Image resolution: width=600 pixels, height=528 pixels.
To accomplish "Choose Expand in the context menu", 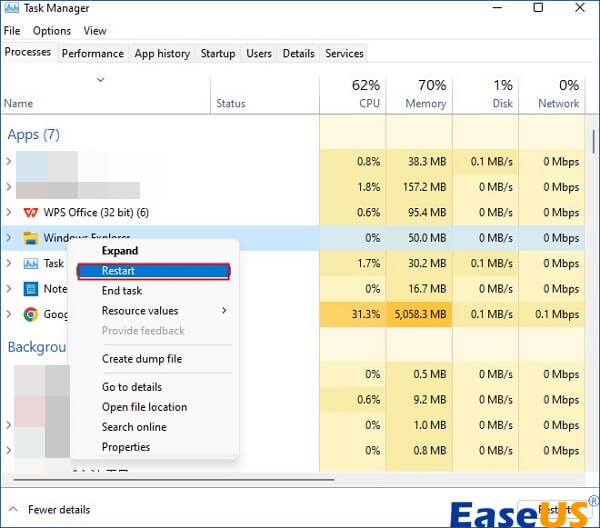I will (x=154, y=251).
